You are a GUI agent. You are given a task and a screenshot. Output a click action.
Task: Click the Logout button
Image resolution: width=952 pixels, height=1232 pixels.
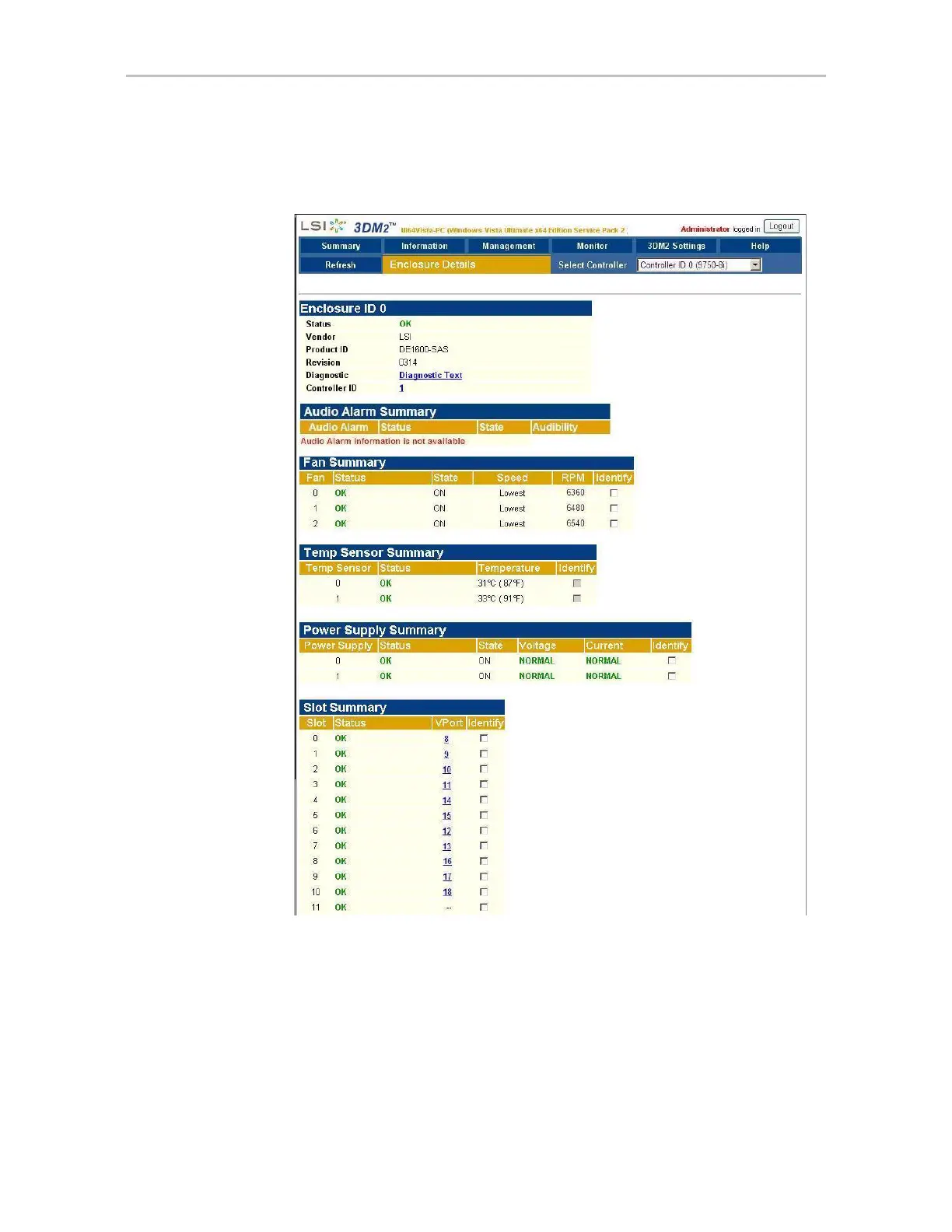(781, 226)
